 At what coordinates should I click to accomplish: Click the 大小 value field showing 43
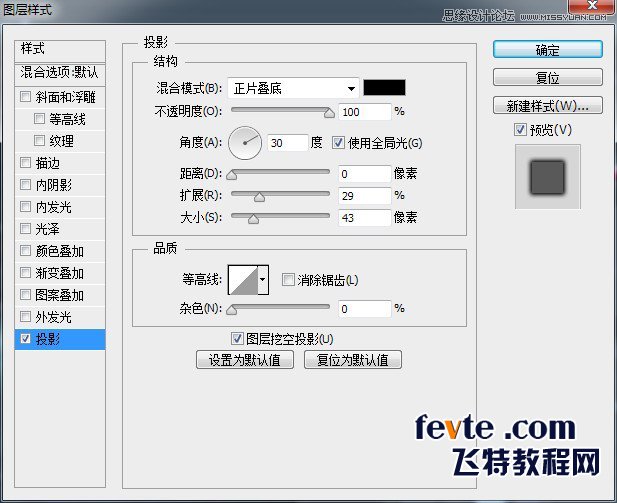(365, 218)
